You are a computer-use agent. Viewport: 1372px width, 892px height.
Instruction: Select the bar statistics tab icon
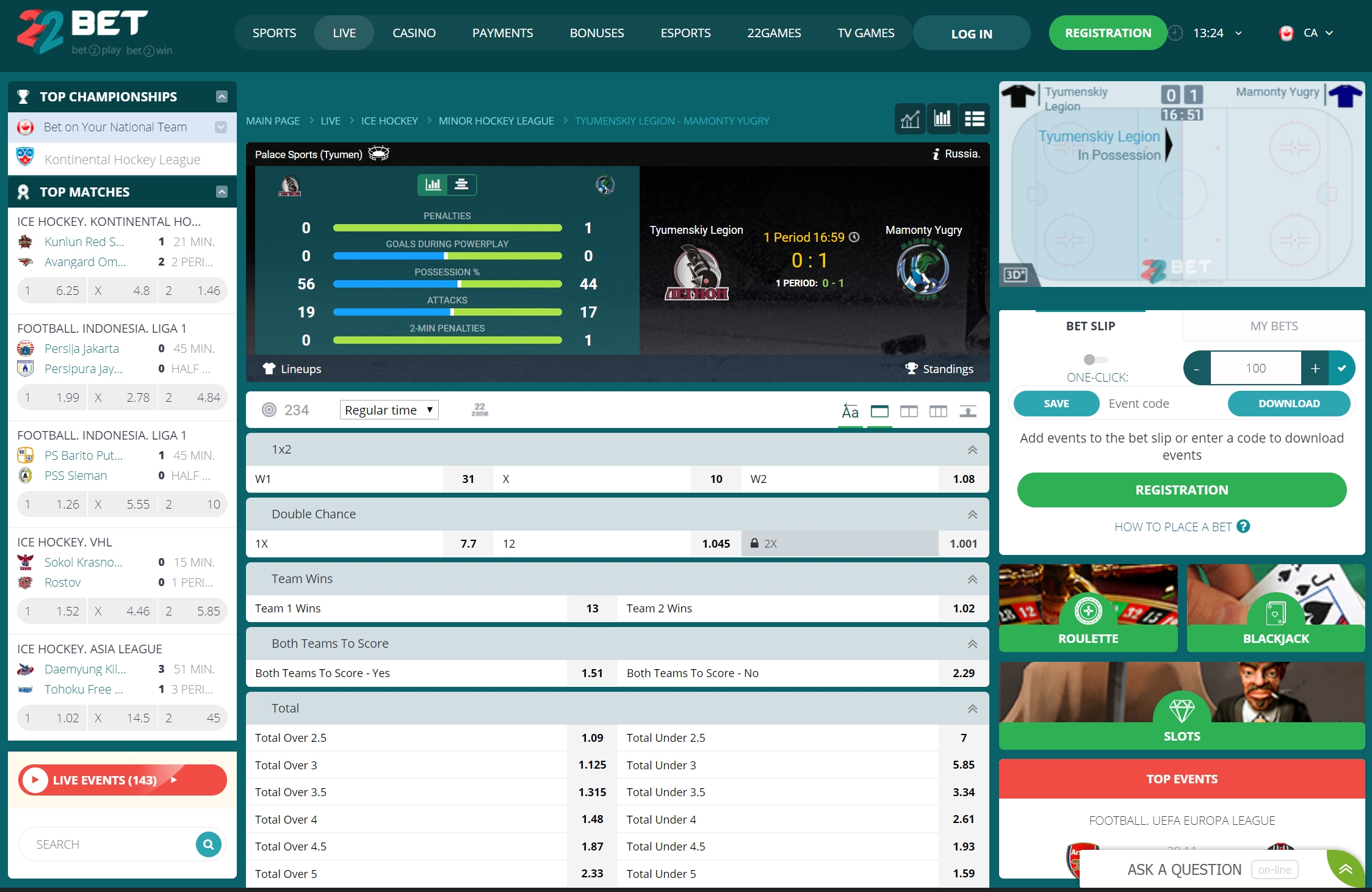[433, 184]
